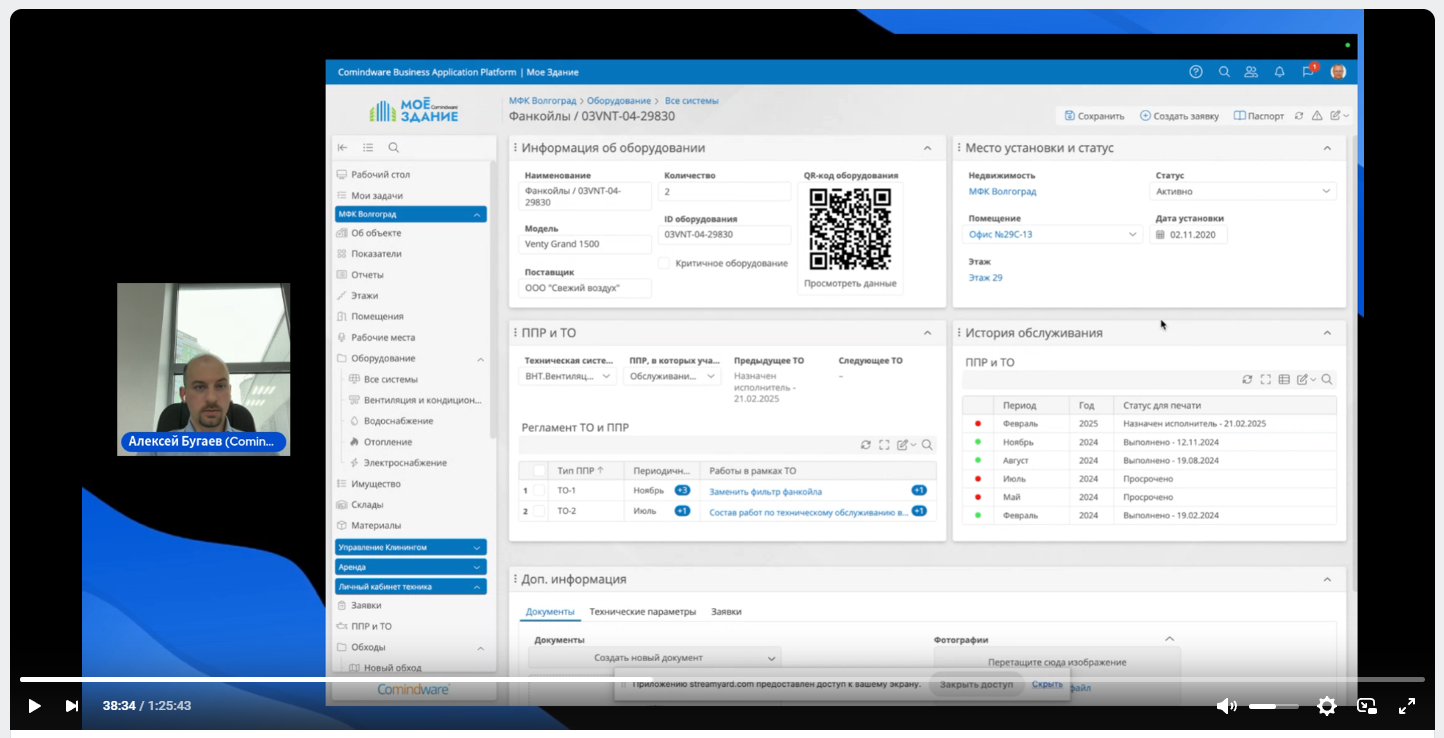Click the warning triangle icon in form toolbar
Image resolution: width=1444 pixels, height=738 pixels.
pos(1317,116)
